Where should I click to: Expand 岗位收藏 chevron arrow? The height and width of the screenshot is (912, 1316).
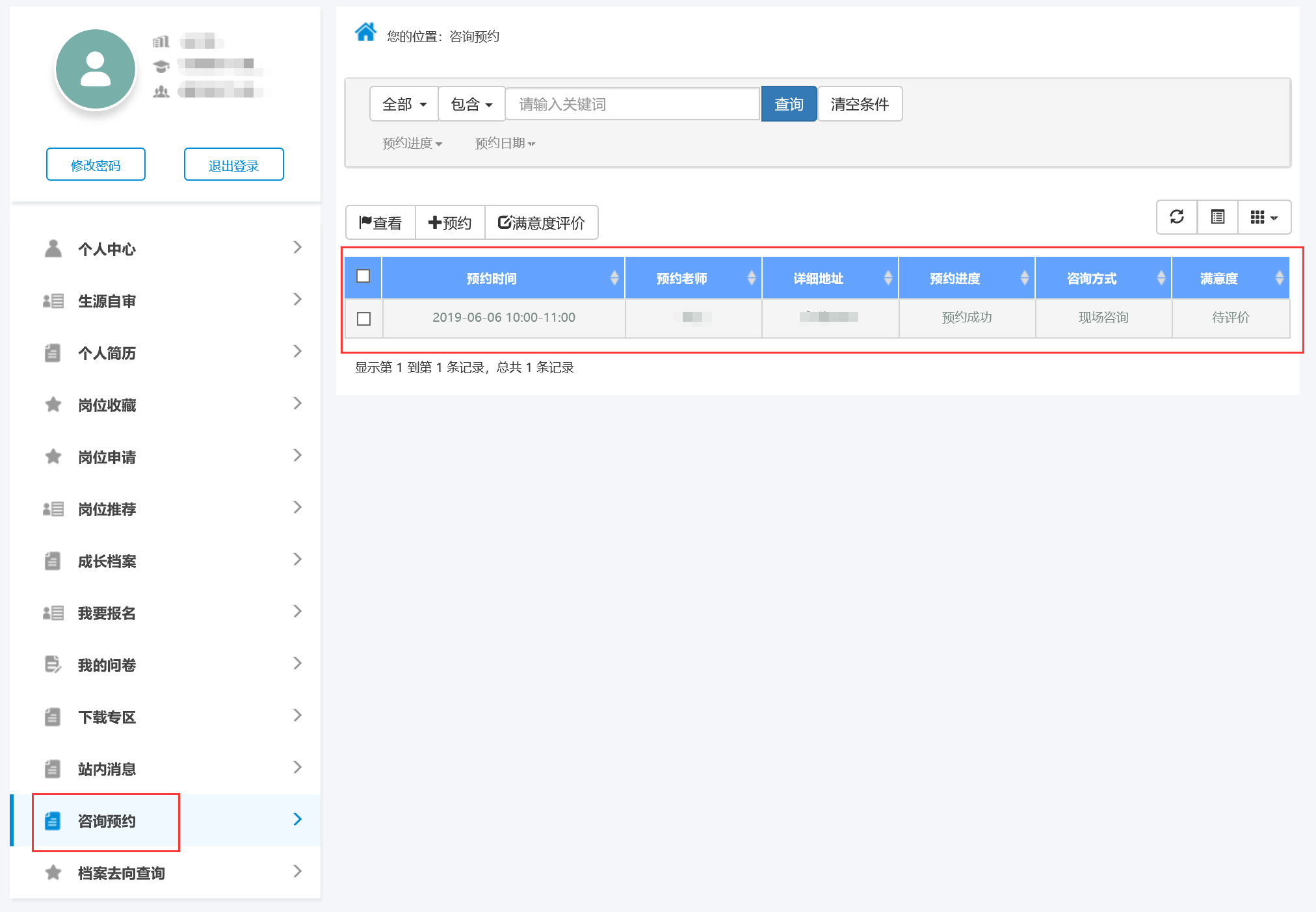[x=298, y=403]
